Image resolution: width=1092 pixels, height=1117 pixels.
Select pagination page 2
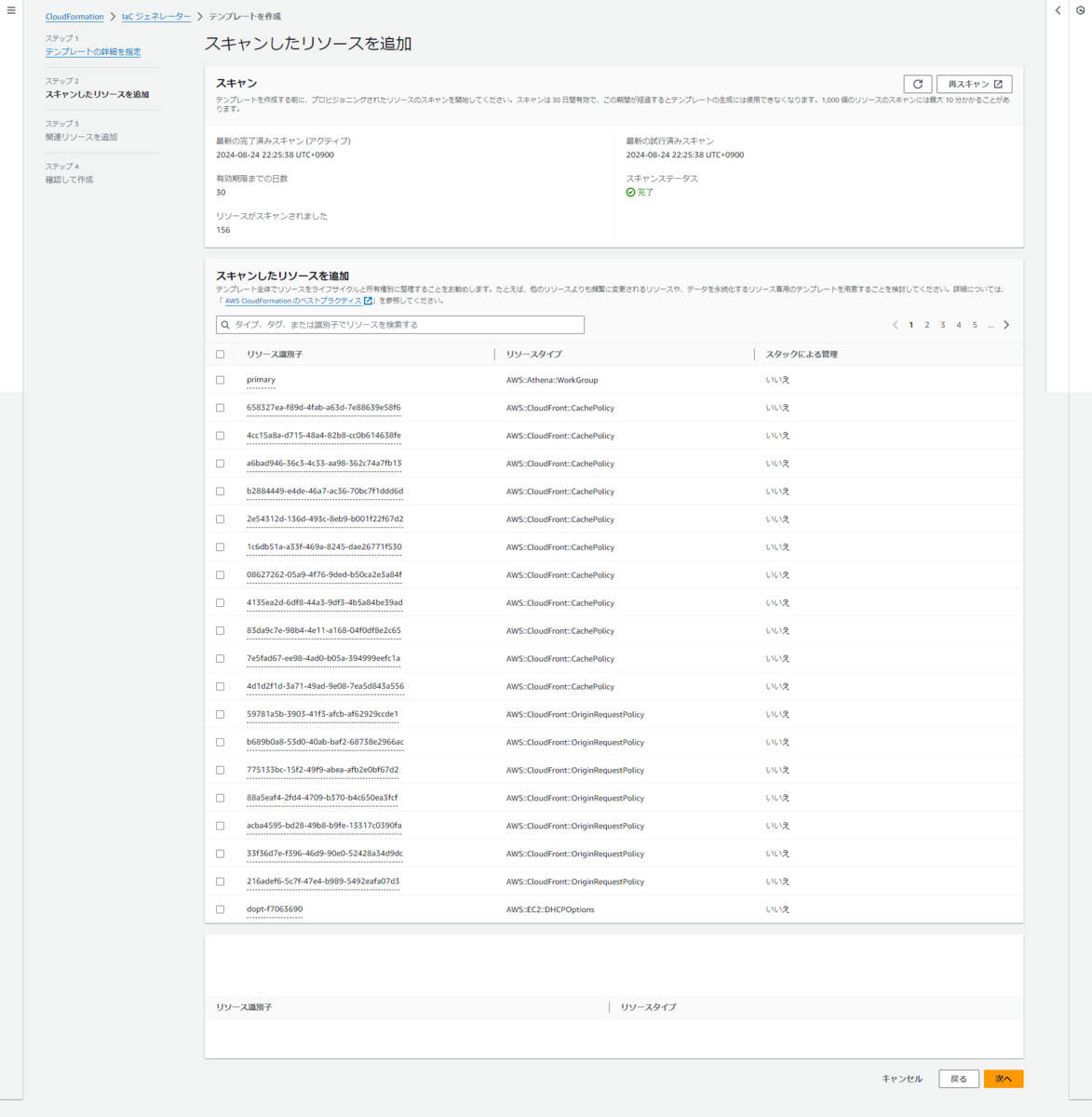click(927, 325)
